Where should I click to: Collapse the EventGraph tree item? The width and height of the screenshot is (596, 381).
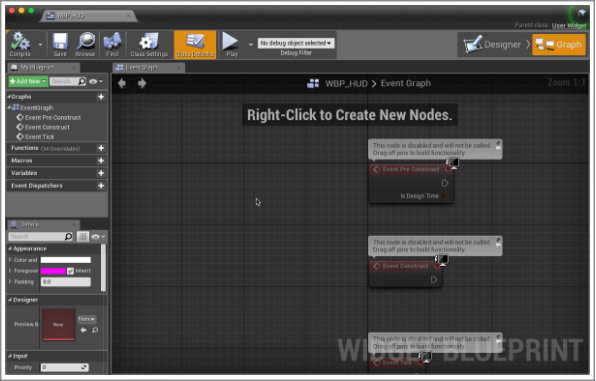tap(9, 108)
